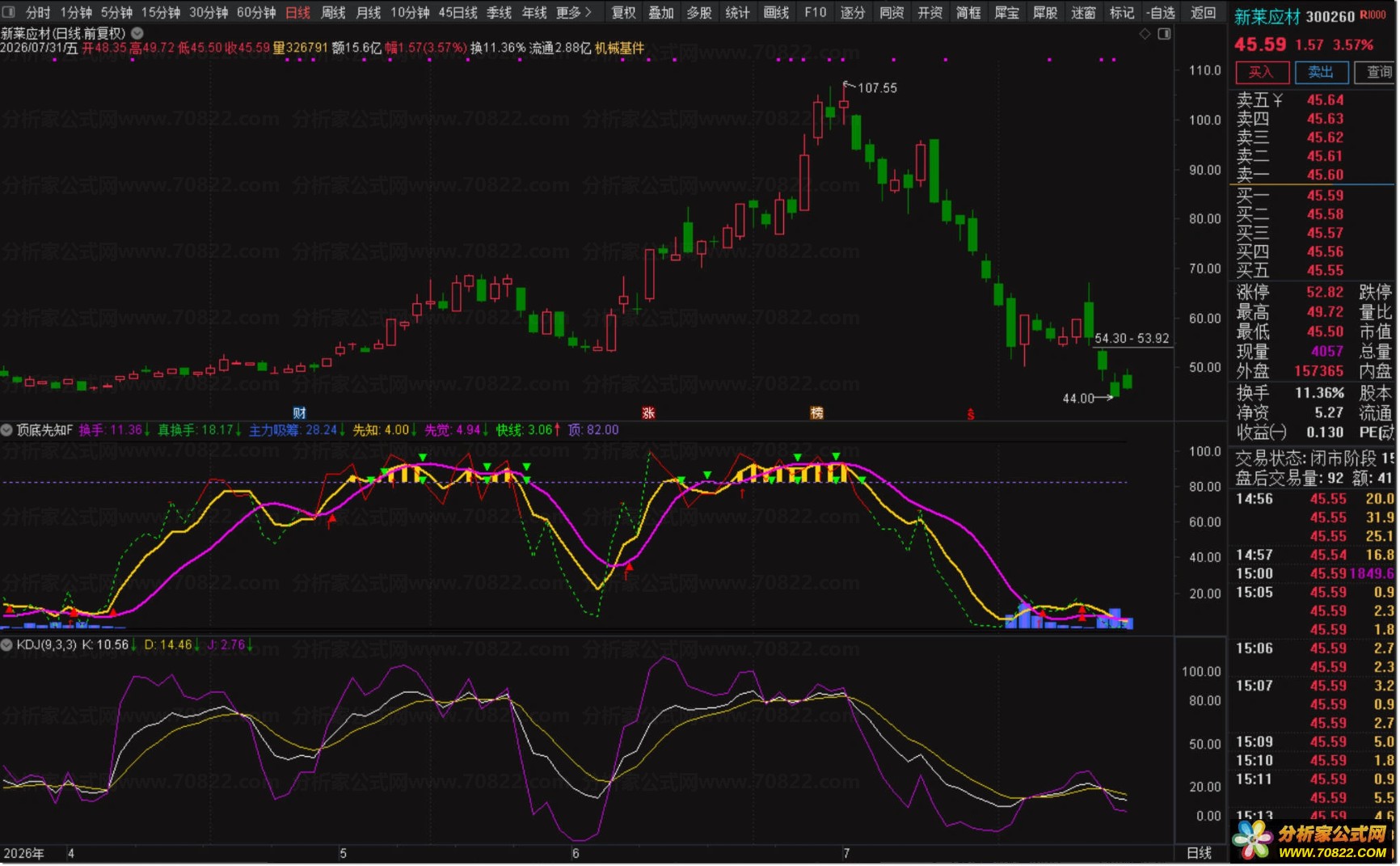Click the 涨 marker on chart timeline
The height and width of the screenshot is (866, 1400).
648,413
